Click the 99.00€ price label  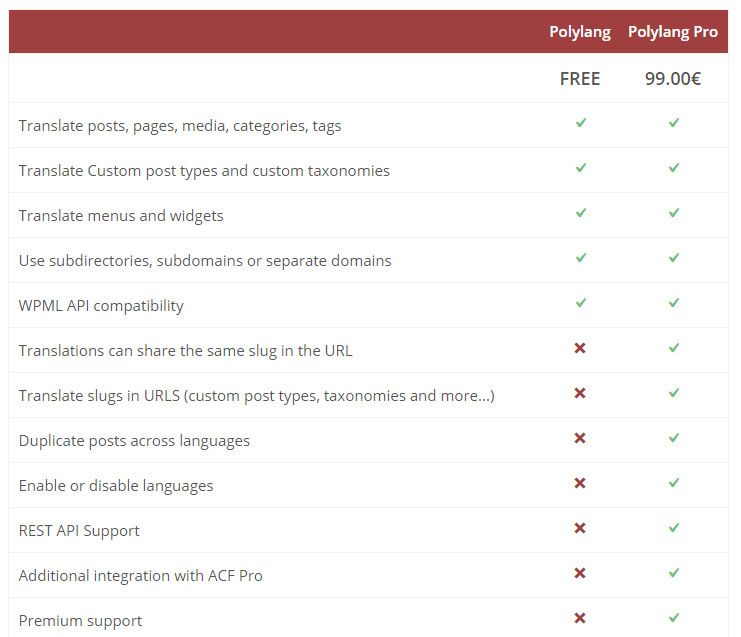(673, 78)
